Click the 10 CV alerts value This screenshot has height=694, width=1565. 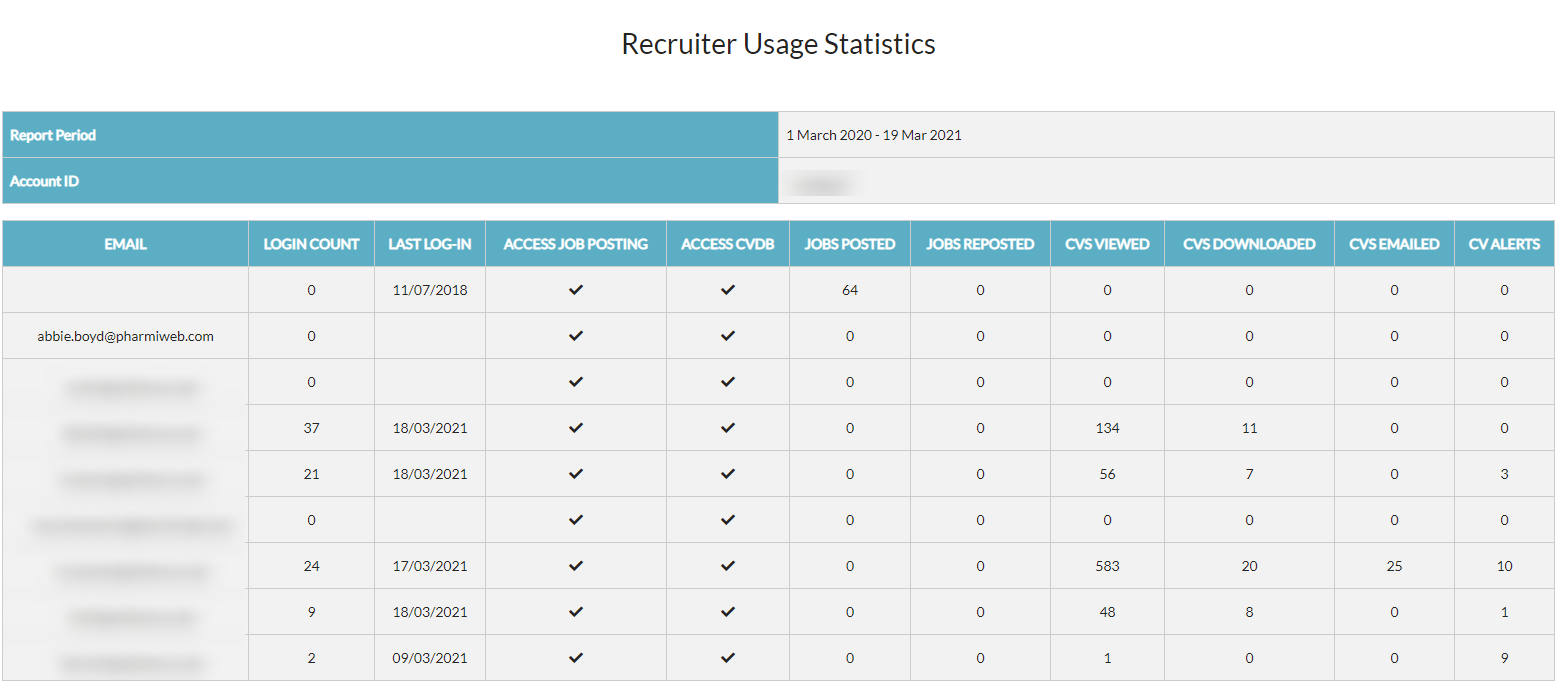tap(1504, 566)
